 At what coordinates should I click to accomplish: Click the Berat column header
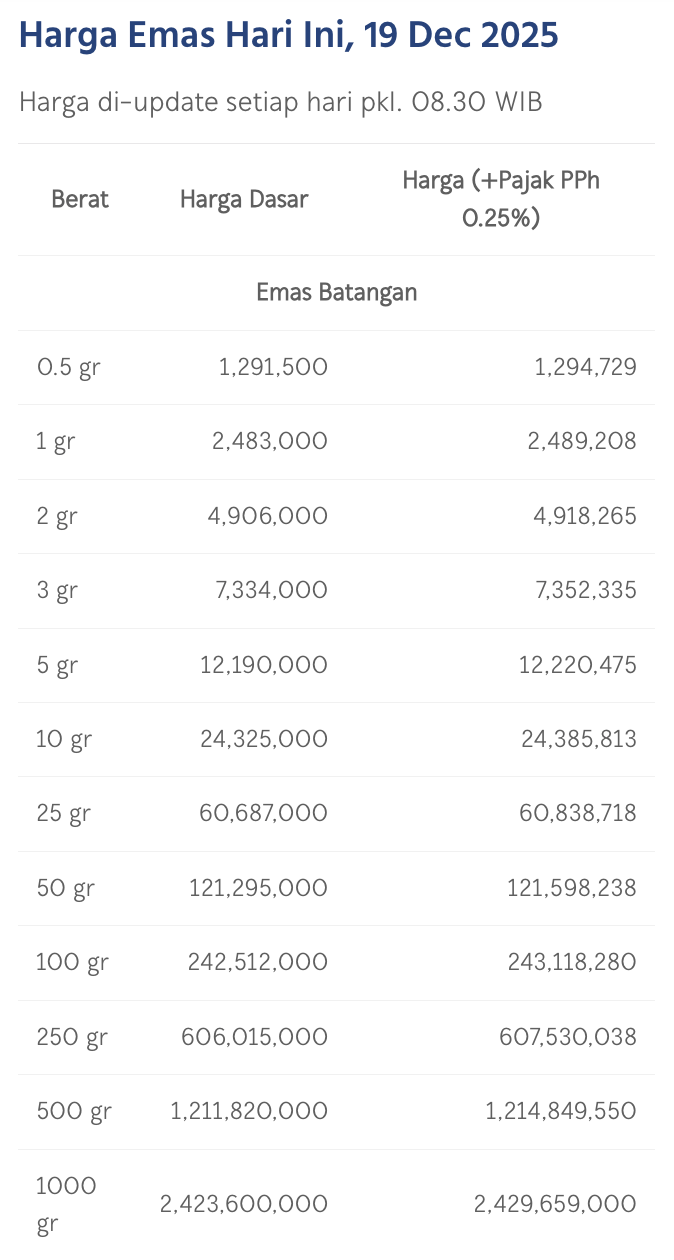click(80, 199)
